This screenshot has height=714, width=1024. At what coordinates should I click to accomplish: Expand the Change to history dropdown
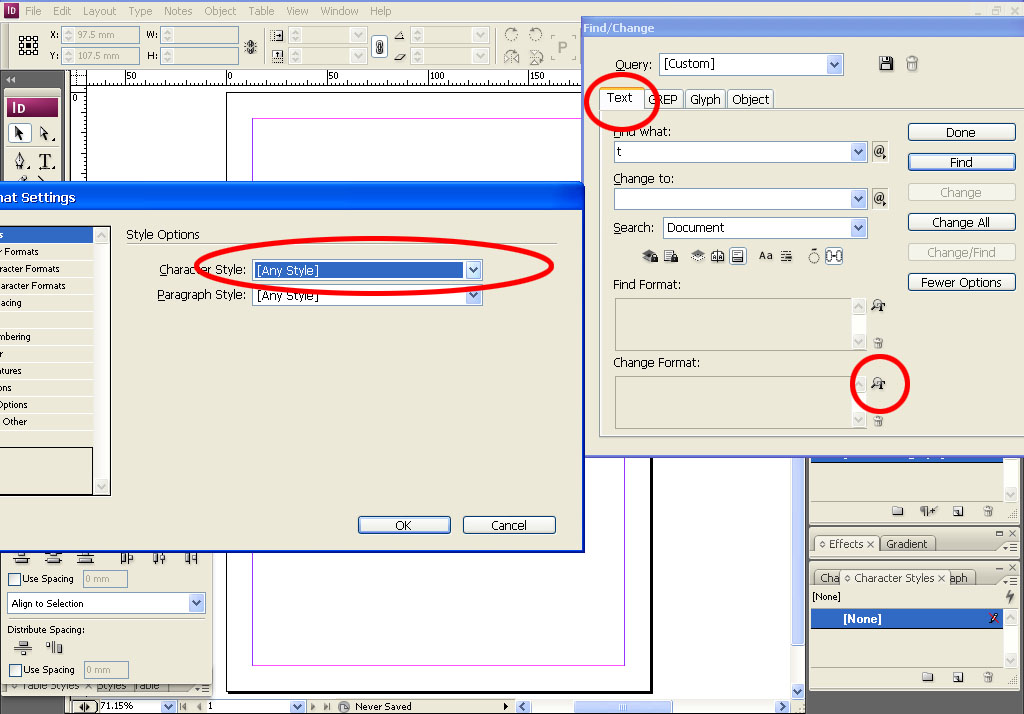(858, 199)
